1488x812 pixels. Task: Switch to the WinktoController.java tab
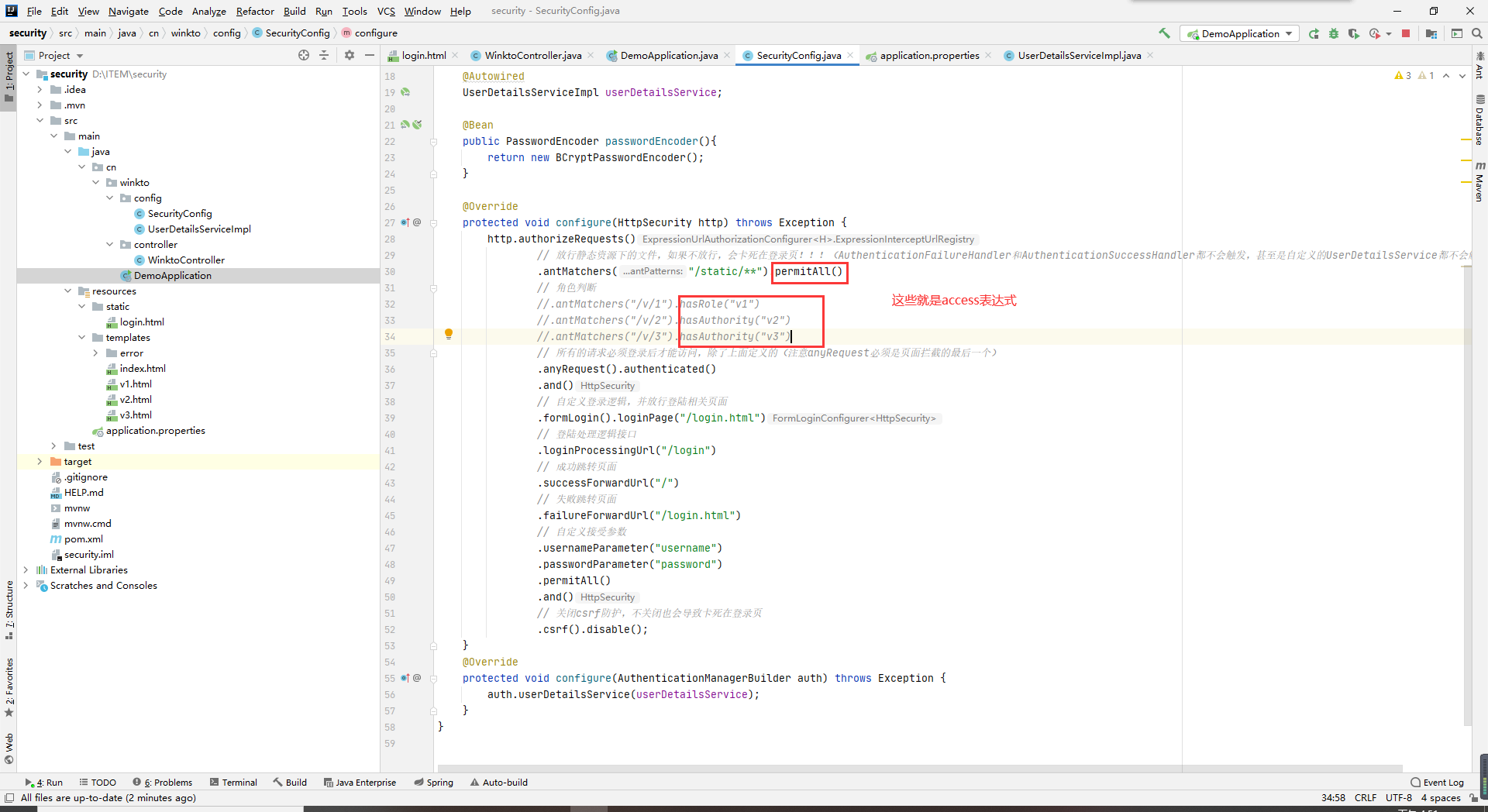coord(532,55)
